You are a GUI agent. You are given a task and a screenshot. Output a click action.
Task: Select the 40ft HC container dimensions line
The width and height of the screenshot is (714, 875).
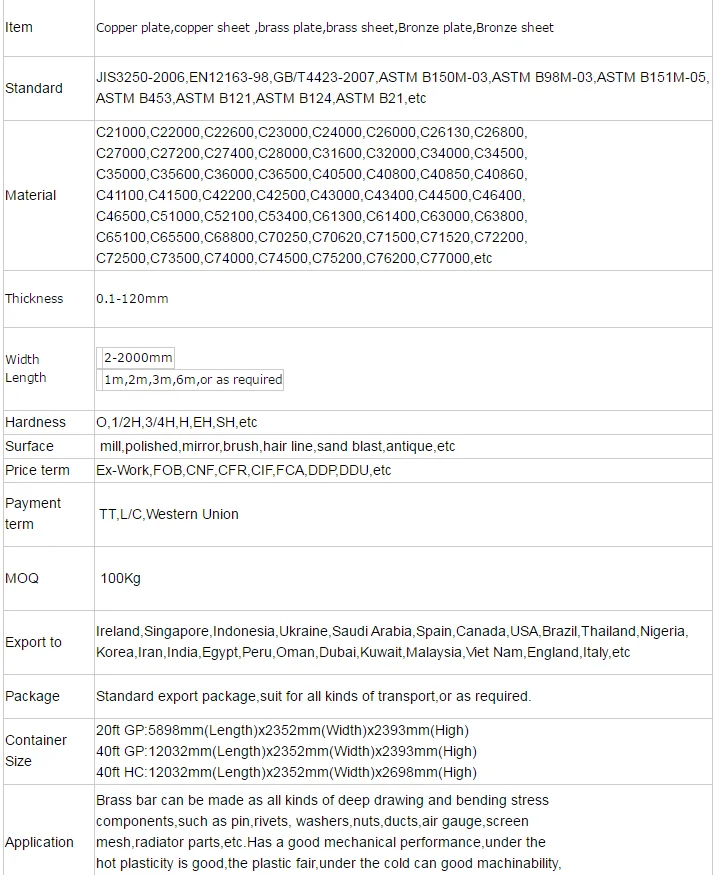click(286, 772)
